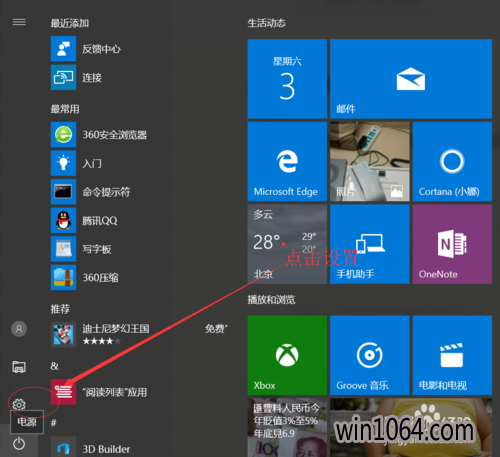The width and height of the screenshot is (500, 457).
Task: Launch the Microsoft Edge tile
Action: pos(287,161)
